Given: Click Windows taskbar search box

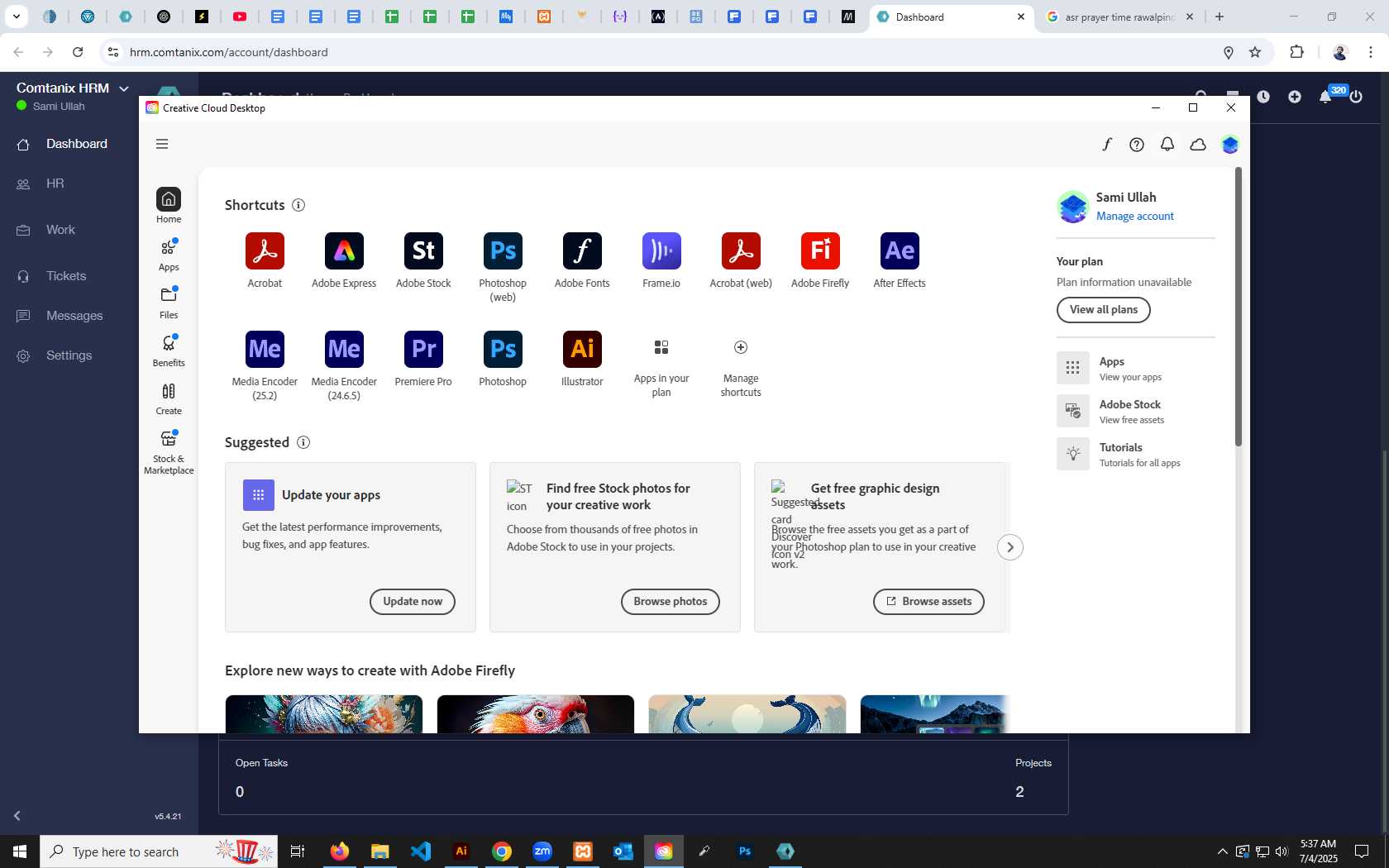Looking at the screenshot, I should point(159,851).
